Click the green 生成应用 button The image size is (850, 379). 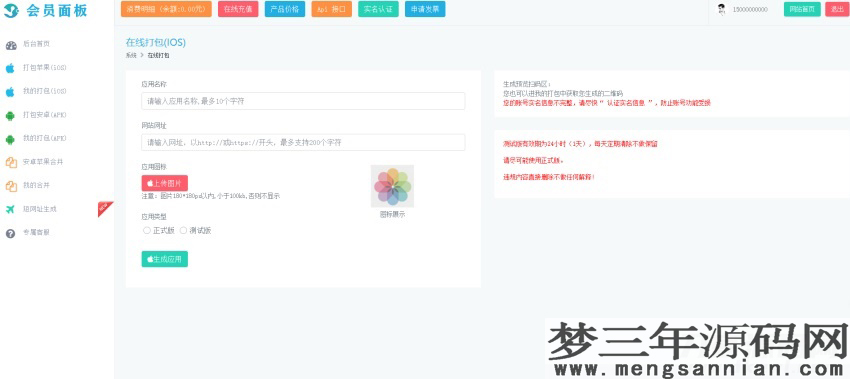165,259
